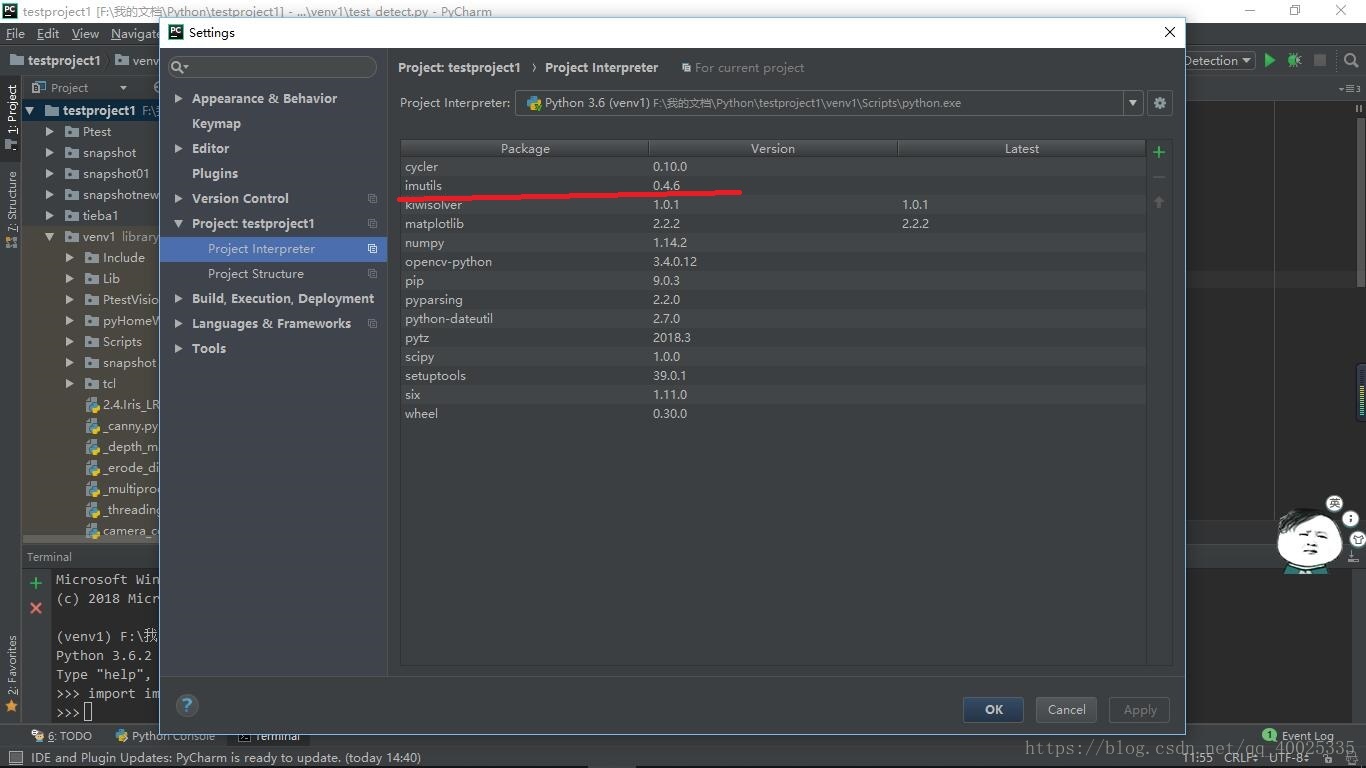Click the Package column header

pyautogui.click(x=525, y=148)
